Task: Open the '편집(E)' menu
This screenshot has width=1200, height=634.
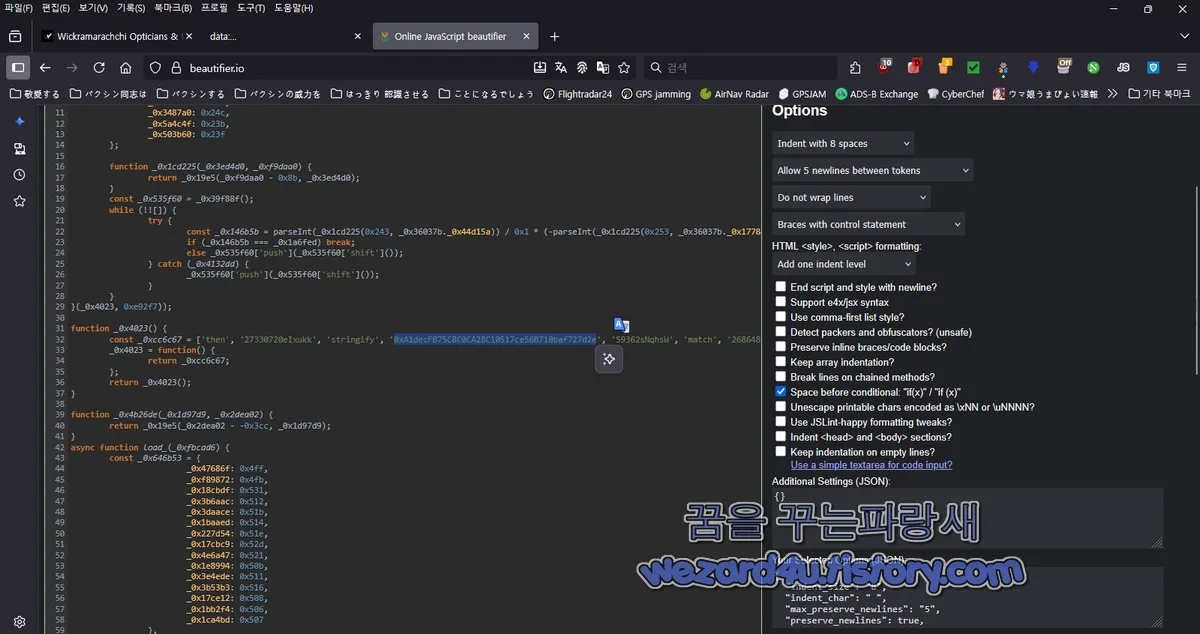Action: [x=56, y=8]
